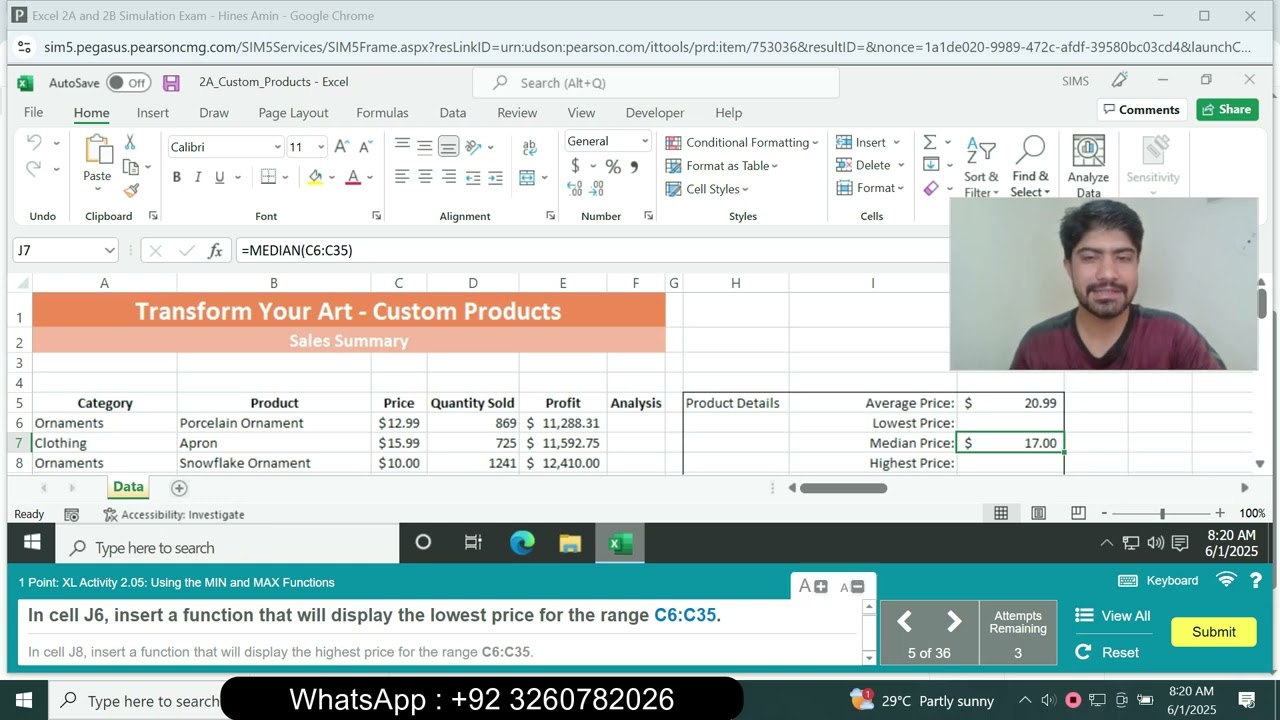This screenshot has height=720, width=1280.
Task: Open the File menu
Action: (33, 113)
